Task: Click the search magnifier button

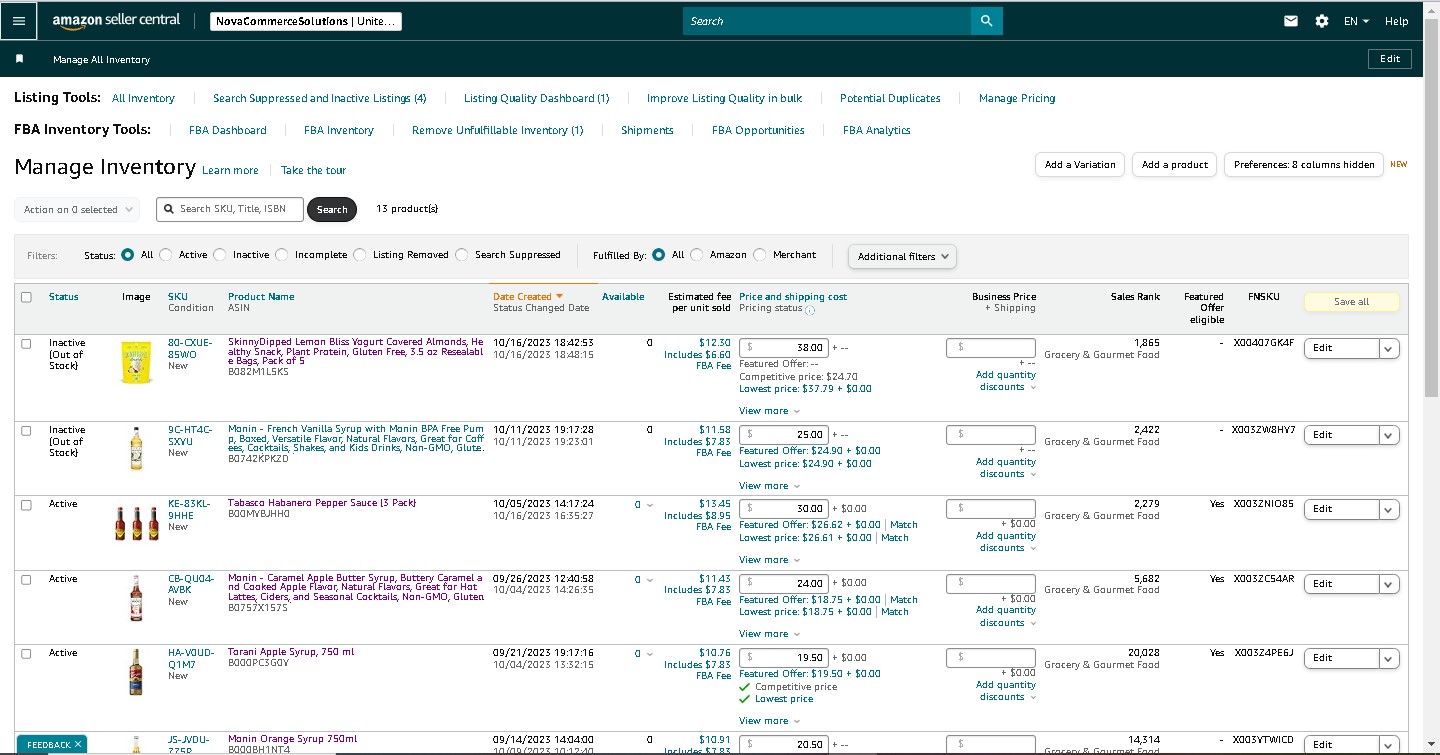Action: tap(986, 21)
